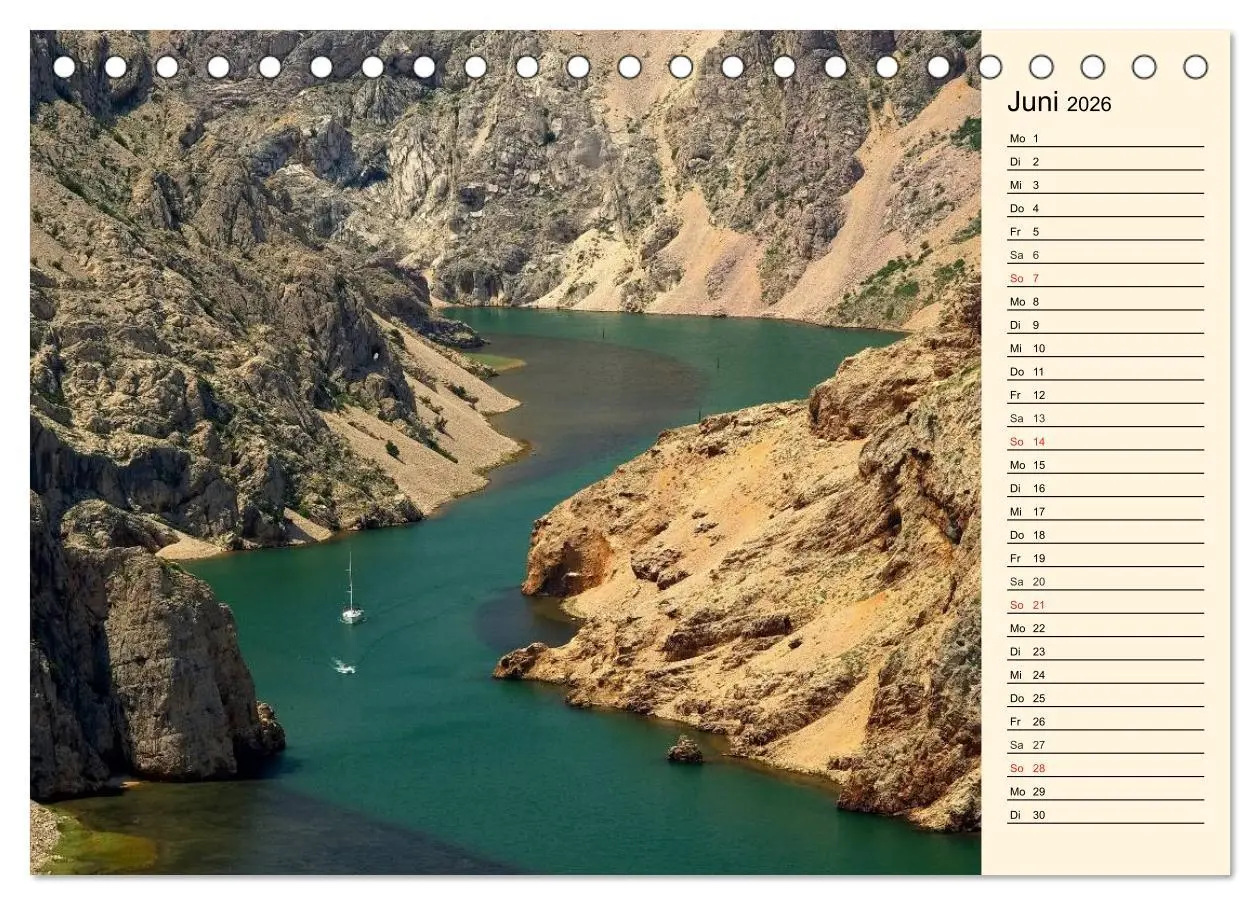Screen dimensions: 1260x905
Task: Select the 'Mo 22' calendar row
Action: tap(1105, 629)
